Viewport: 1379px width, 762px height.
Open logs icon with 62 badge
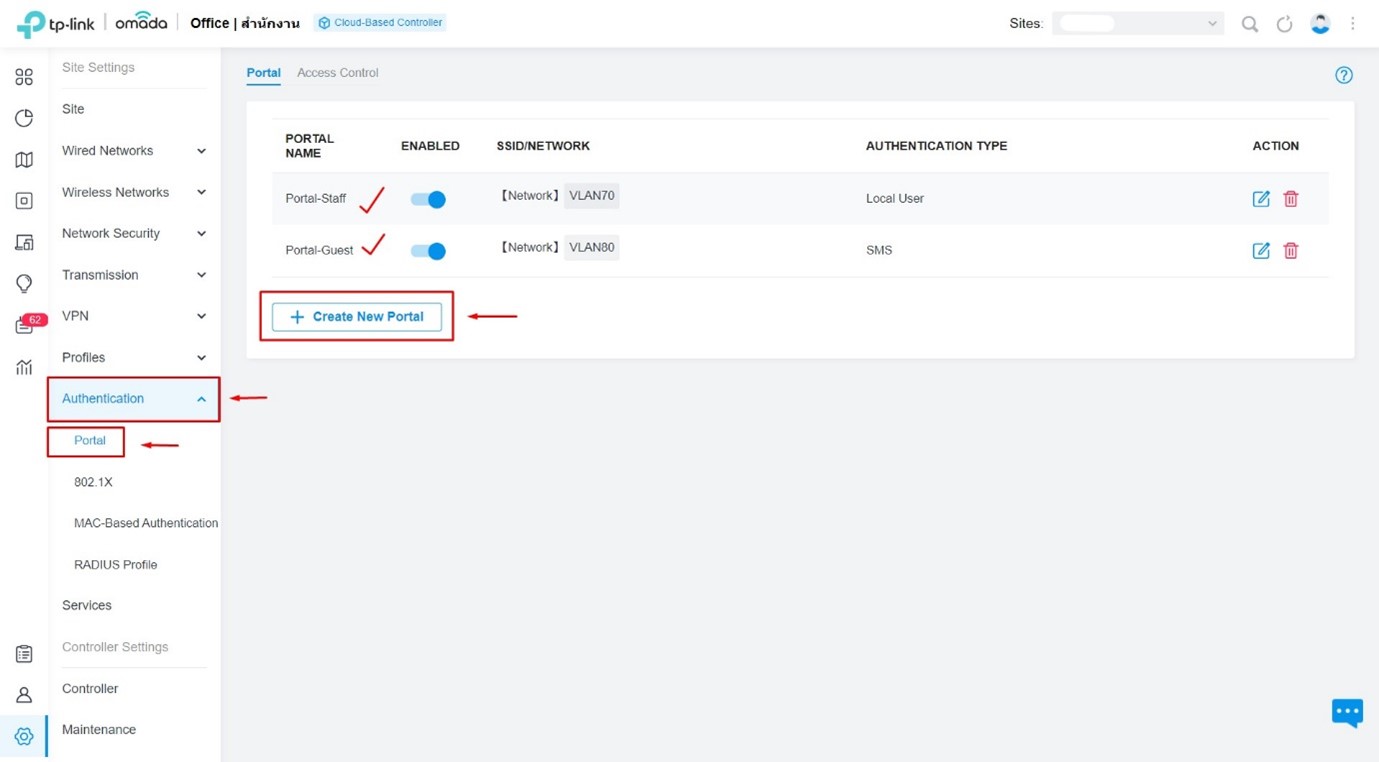click(x=24, y=326)
